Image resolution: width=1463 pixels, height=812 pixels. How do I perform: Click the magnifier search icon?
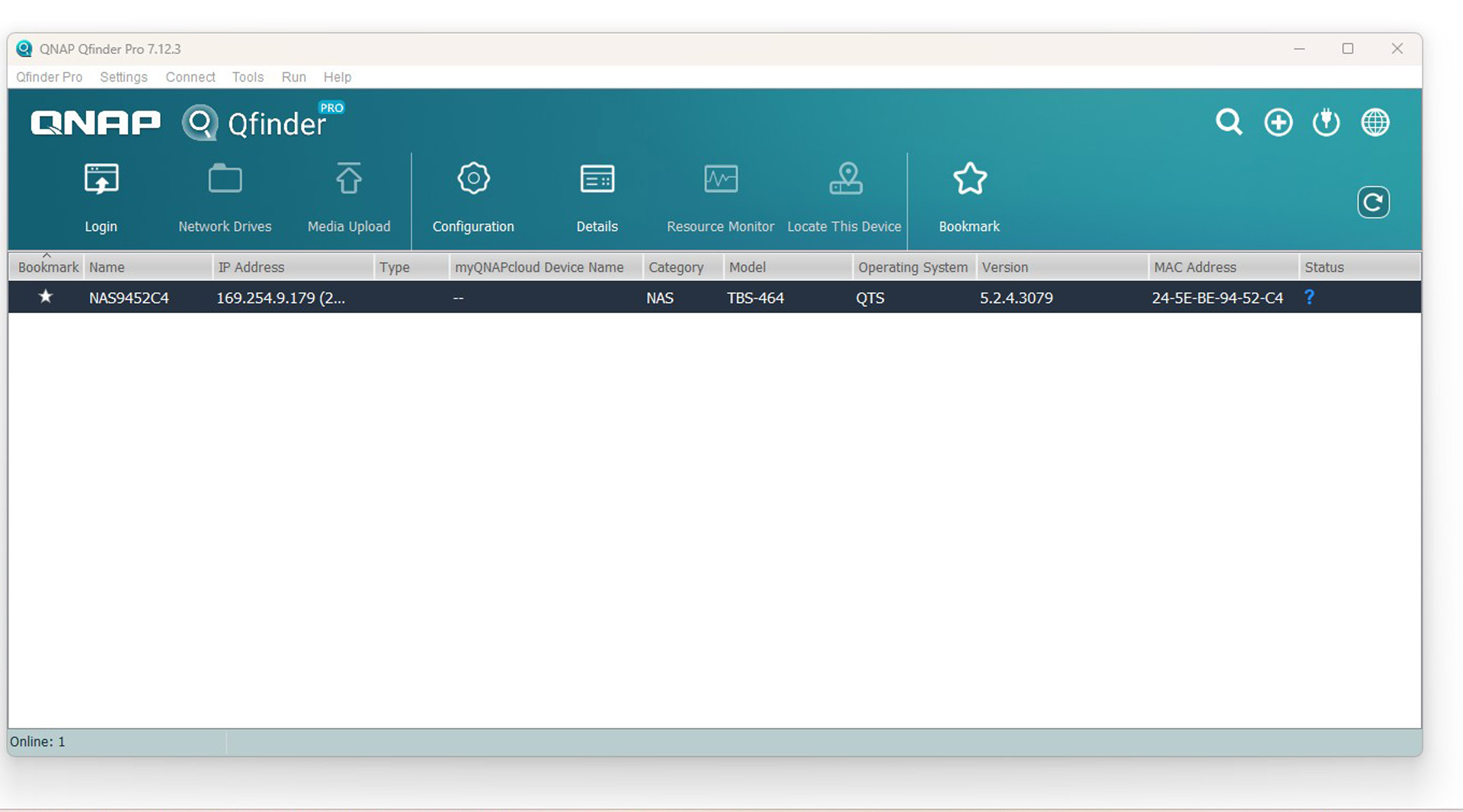pyautogui.click(x=1228, y=122)
